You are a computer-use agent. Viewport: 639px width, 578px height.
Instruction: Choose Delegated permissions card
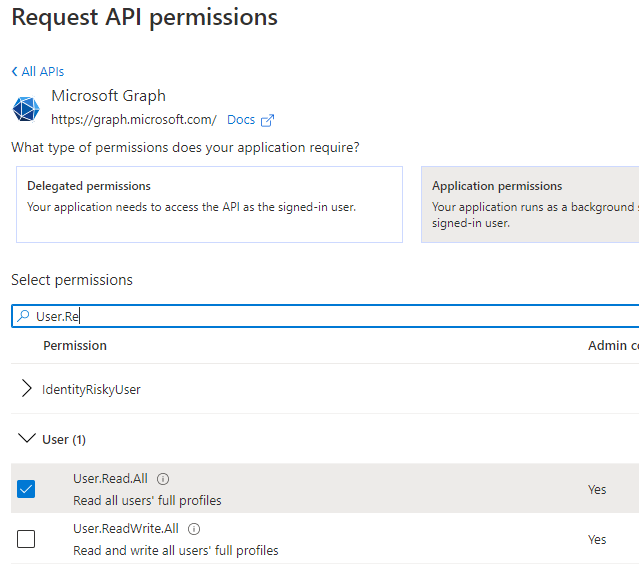click(209, 204)
